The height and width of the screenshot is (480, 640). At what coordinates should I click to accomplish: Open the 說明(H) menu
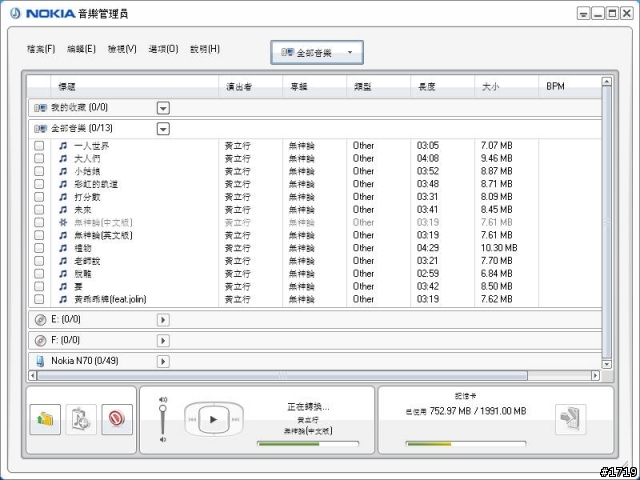coord(205,49)
